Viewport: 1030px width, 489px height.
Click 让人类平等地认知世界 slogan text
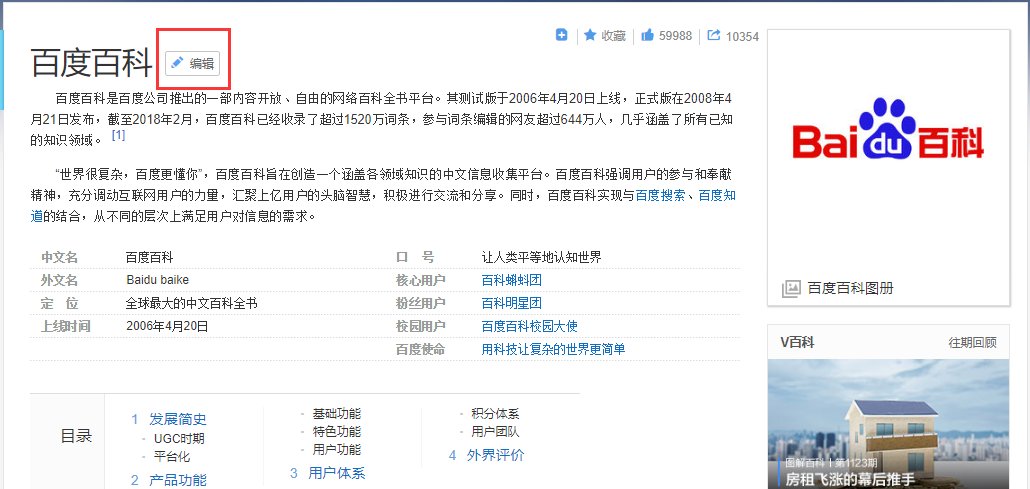pyautogui.click(x=541, y=257)
